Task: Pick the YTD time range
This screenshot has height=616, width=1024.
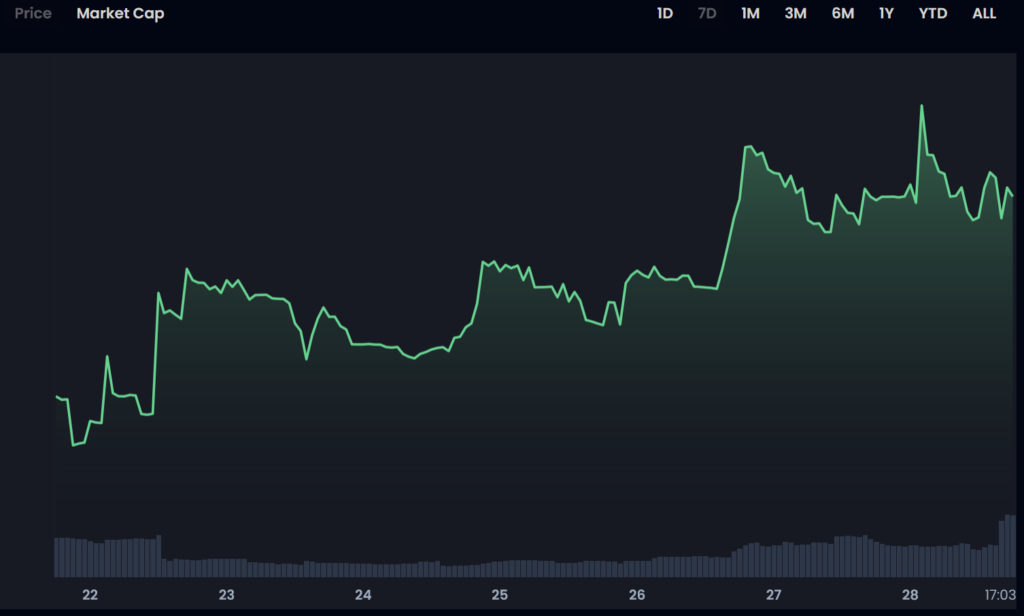Action: tap(932, 14)
